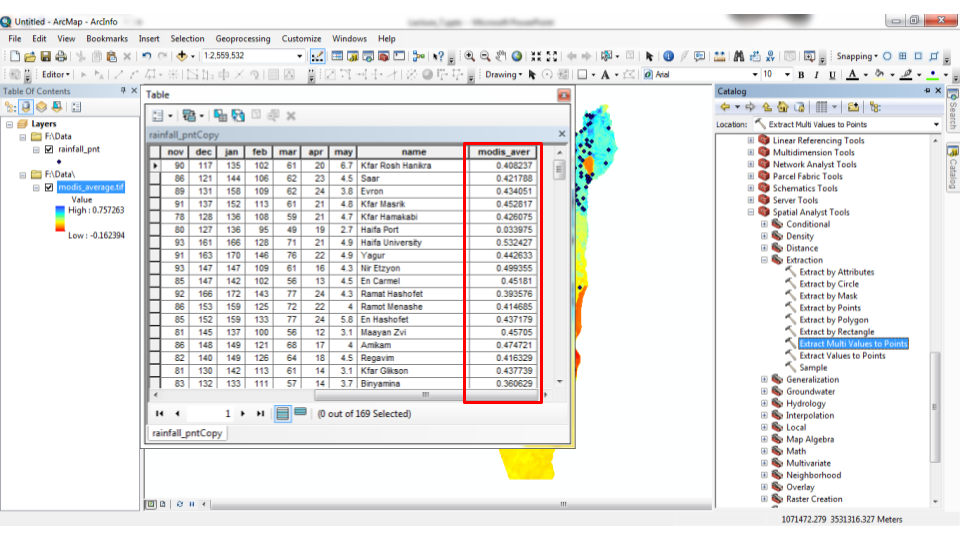
Task: Collapse the Extraction toolset
Action: (764, 260)
